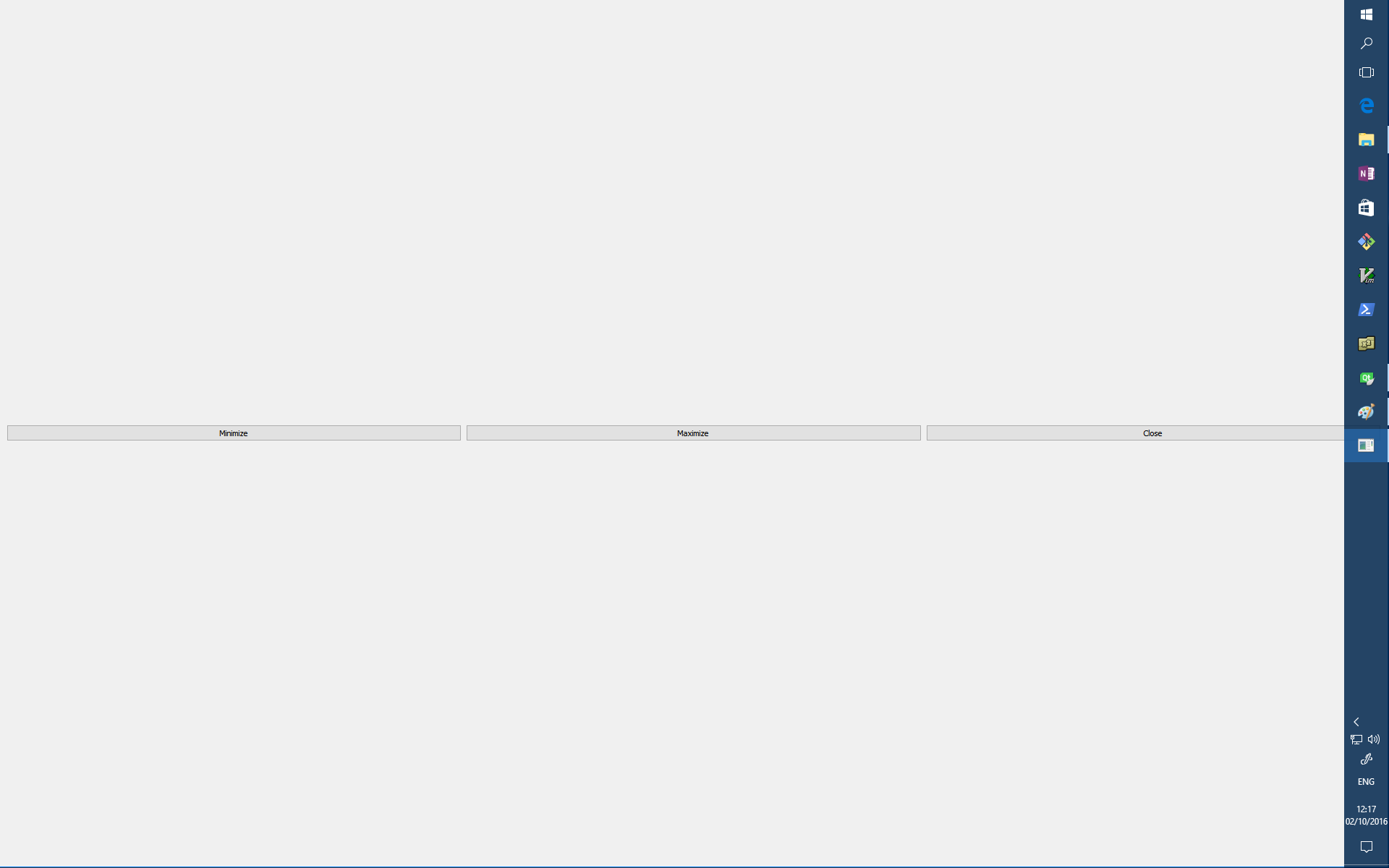Open Windows Start menu
Viewport: 1389px width, 868px height.
tap(1366, 14)
